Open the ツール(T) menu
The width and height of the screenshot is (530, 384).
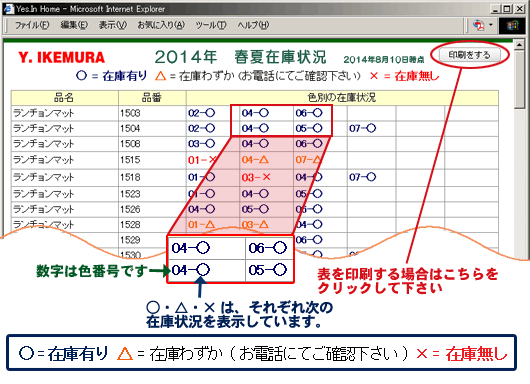[211, 25]
